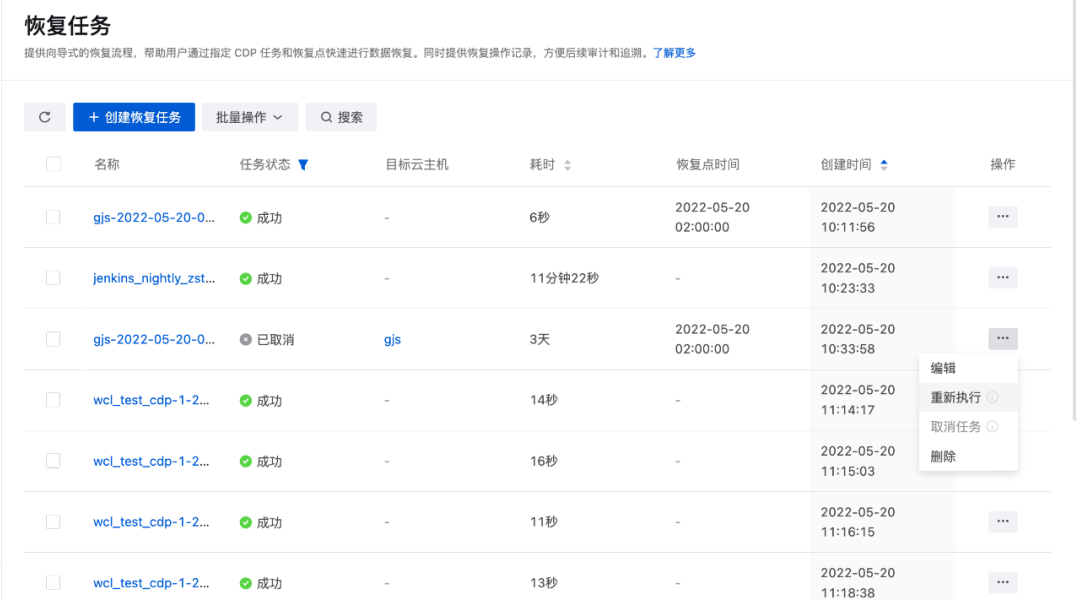Check the jenkins_nightly_zst row checkbox

tap(53, 278)
